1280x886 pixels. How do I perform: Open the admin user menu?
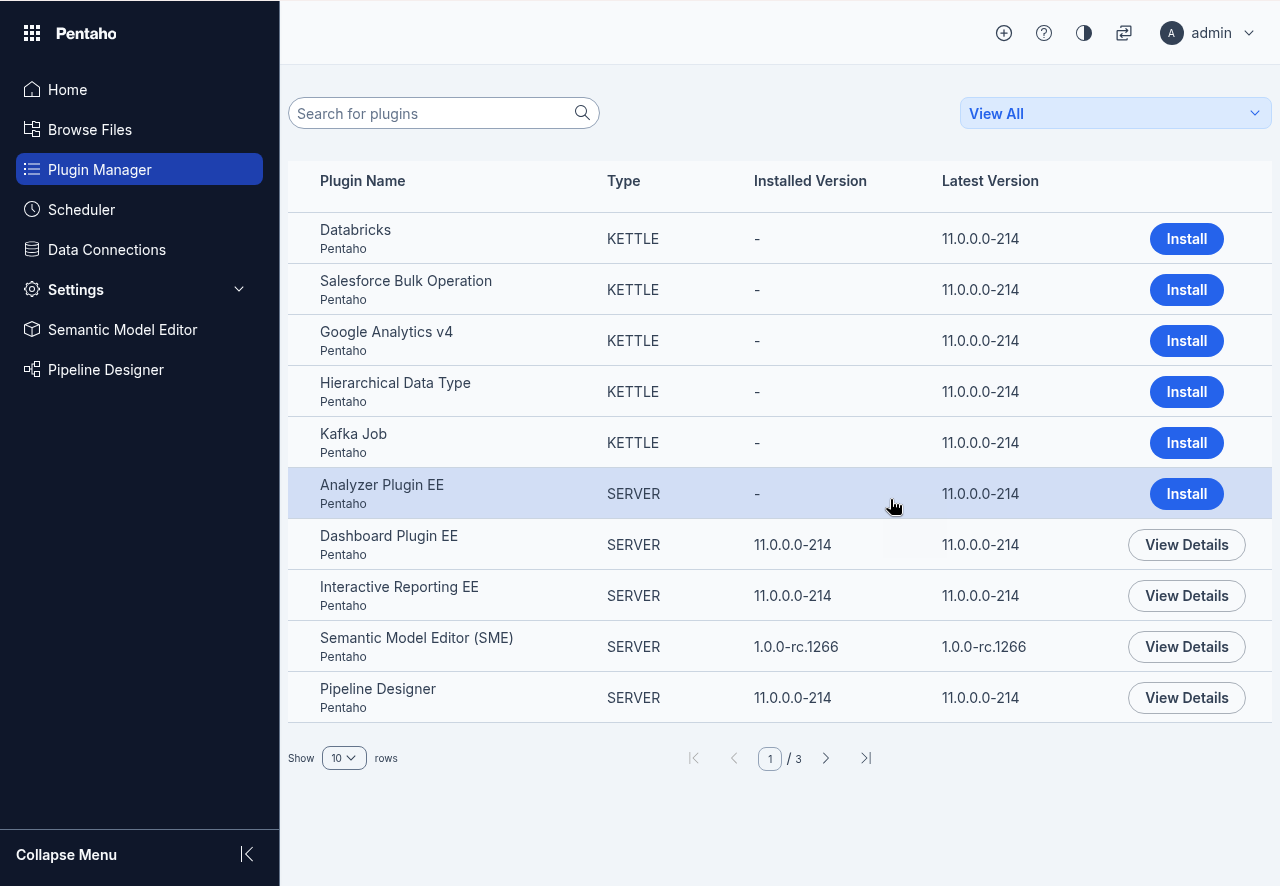[x=1207, y=33]
